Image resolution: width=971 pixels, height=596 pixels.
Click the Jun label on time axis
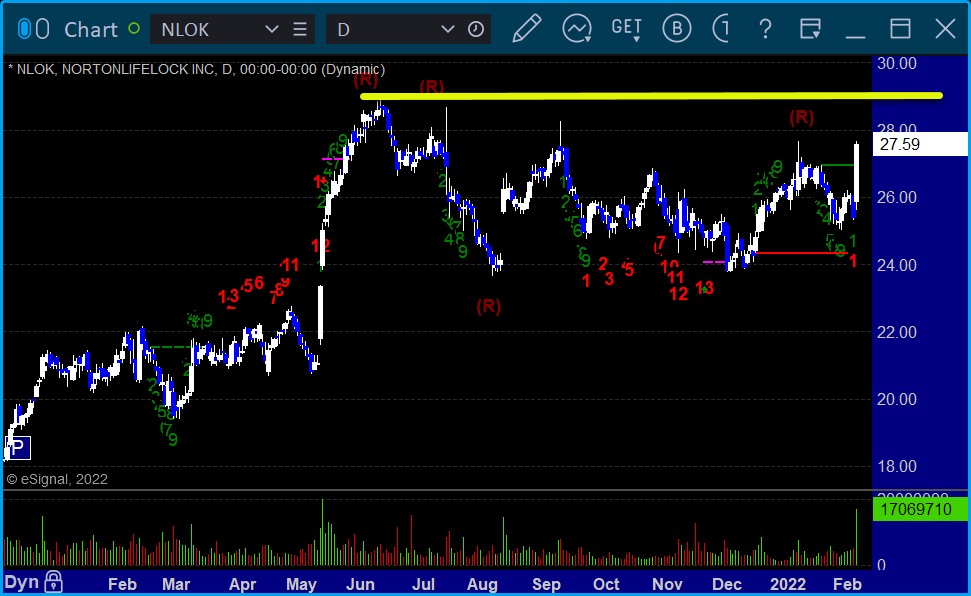pyautogui.click(x=360, y=584)
